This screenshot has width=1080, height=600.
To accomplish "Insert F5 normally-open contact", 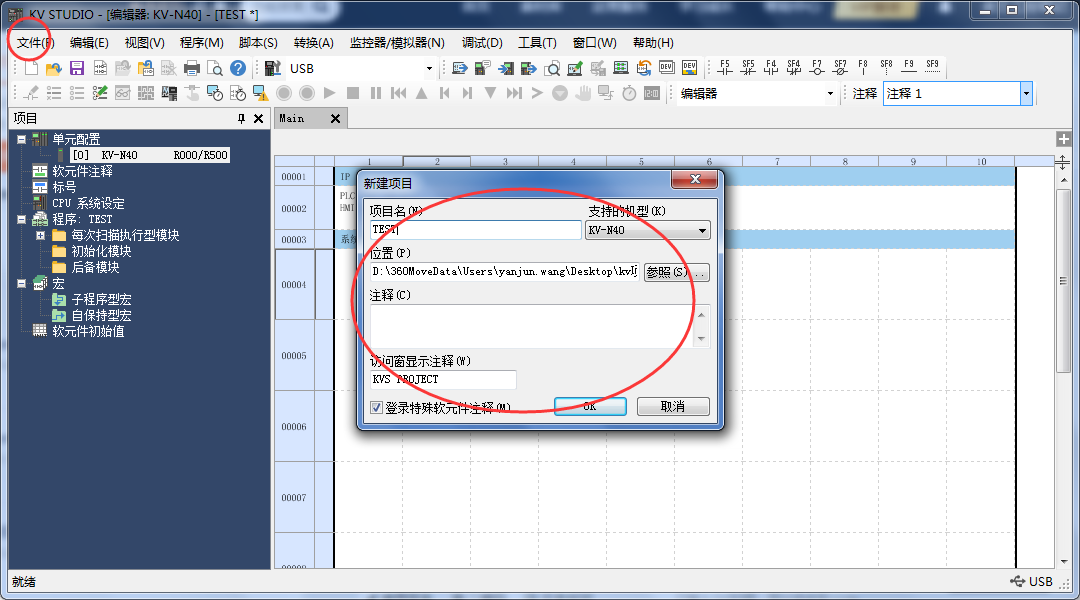I will (725, 67).
